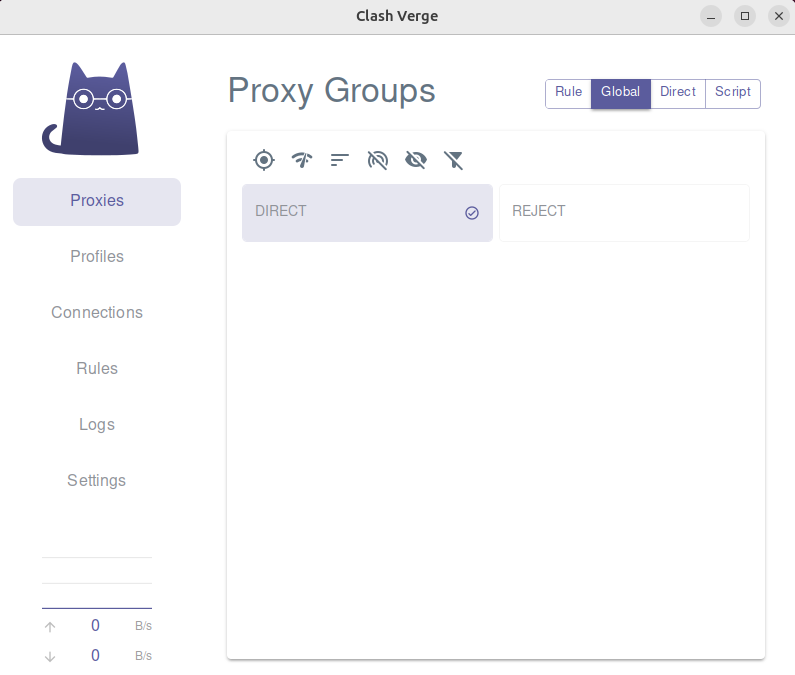Click the sort proxies icon
Screen dimensions: 795x675
340,160
